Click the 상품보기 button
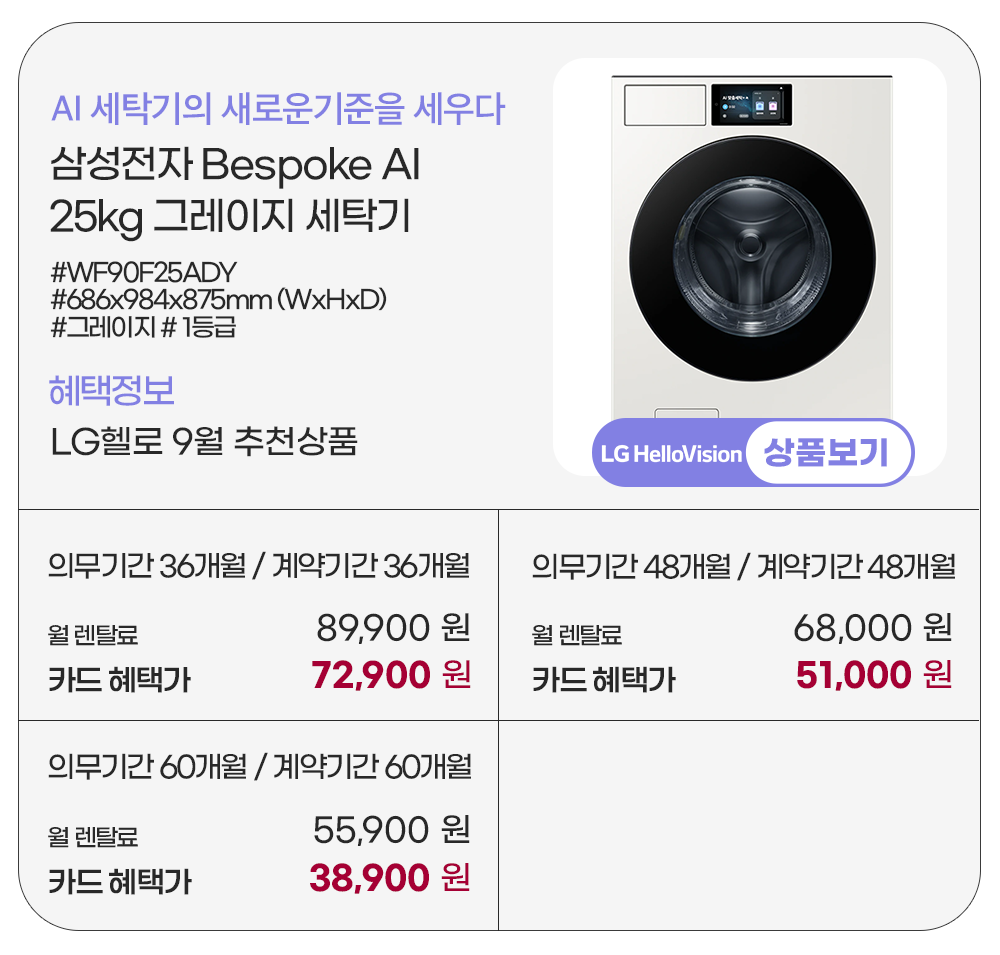This screenshot has width=1000, height=955. click(x=825, y=454)
